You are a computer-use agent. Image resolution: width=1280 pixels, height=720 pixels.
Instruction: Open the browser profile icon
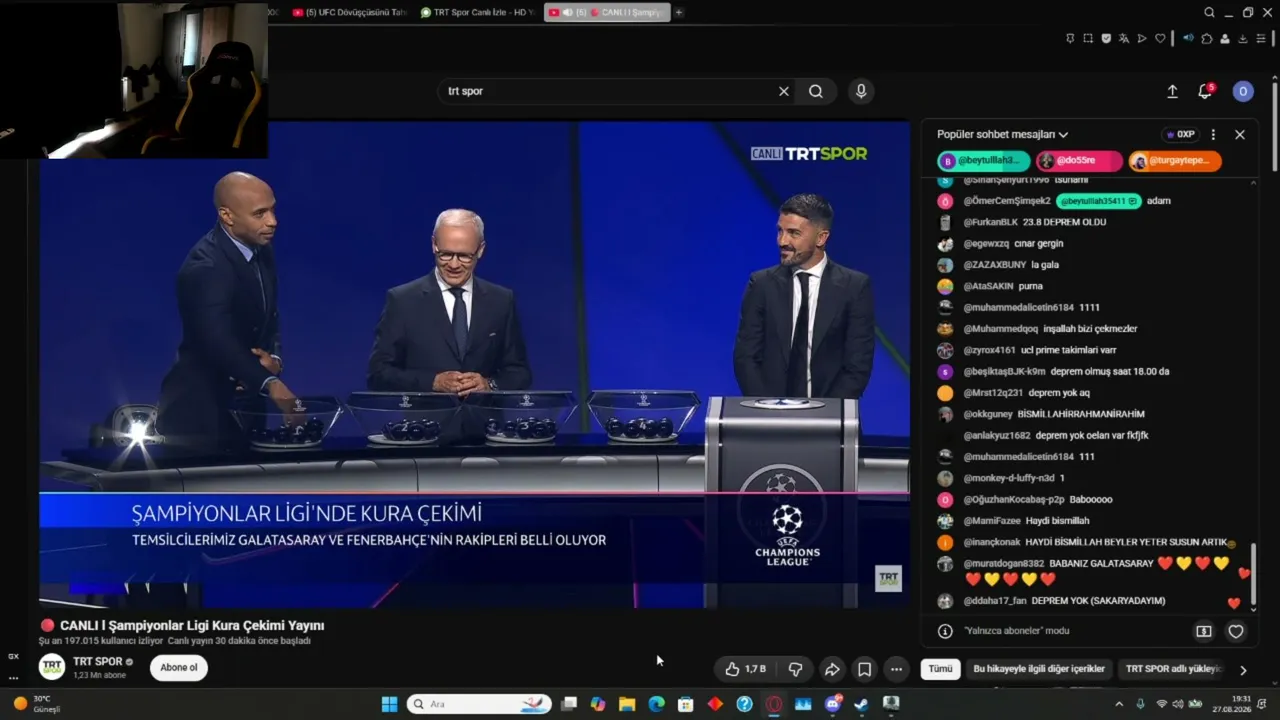click(x=1225, y=38)
